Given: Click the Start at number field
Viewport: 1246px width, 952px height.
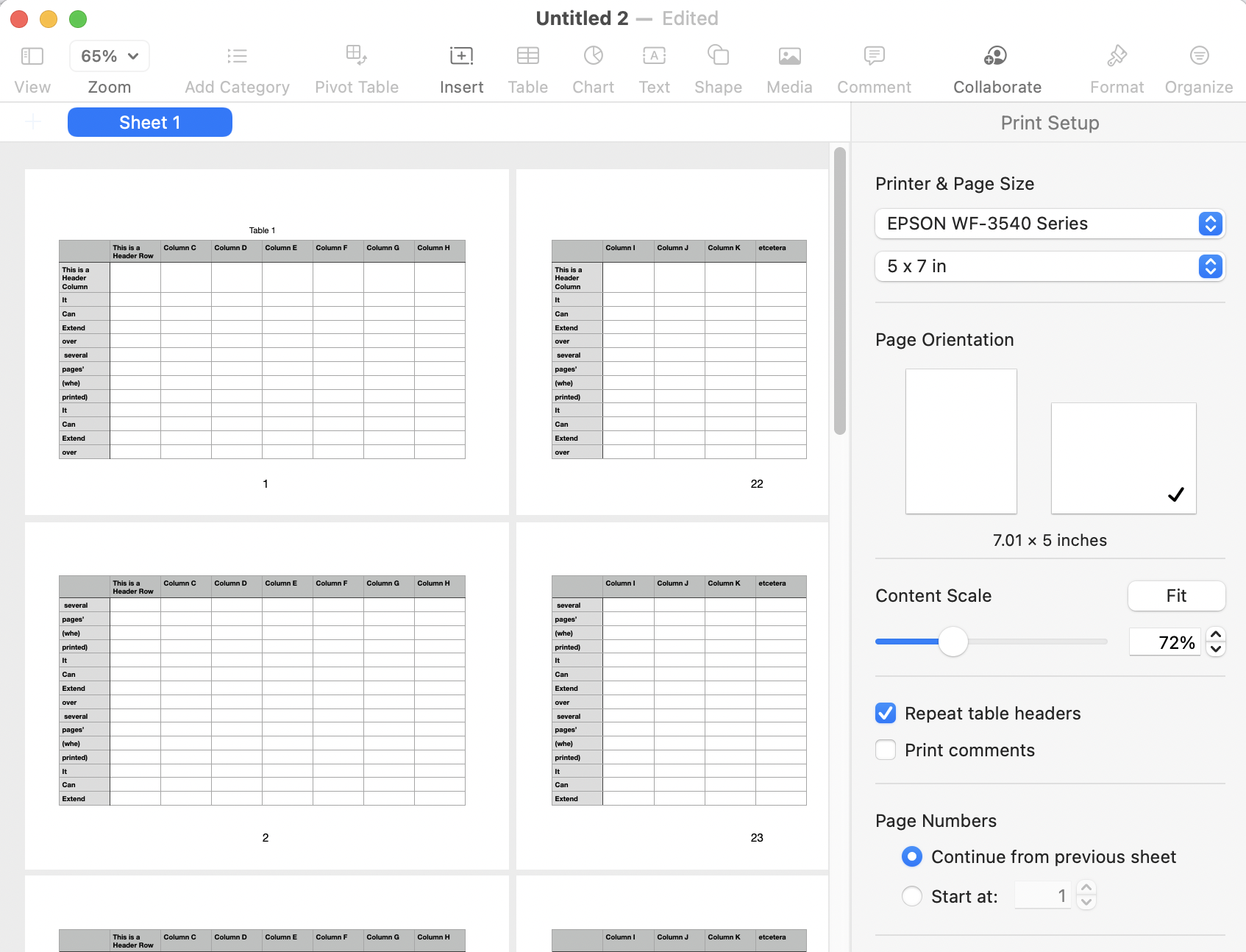Looking at the screenshot, I should click(x=1043, y=895).
